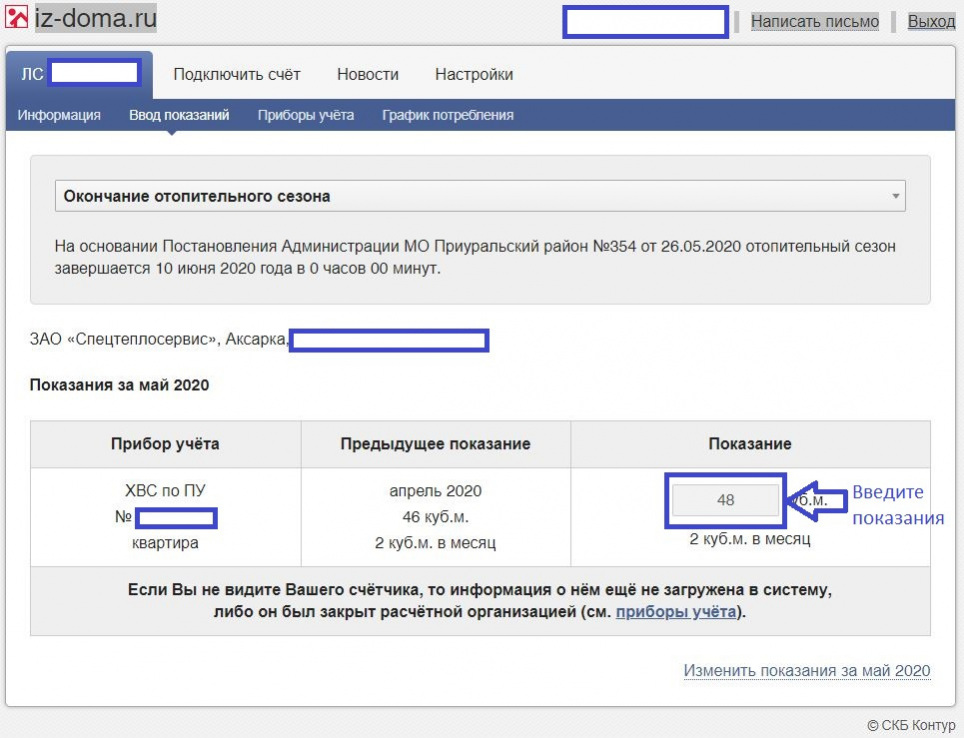
Task: Go to the Информация sub-tab
Action: point(59,115)
